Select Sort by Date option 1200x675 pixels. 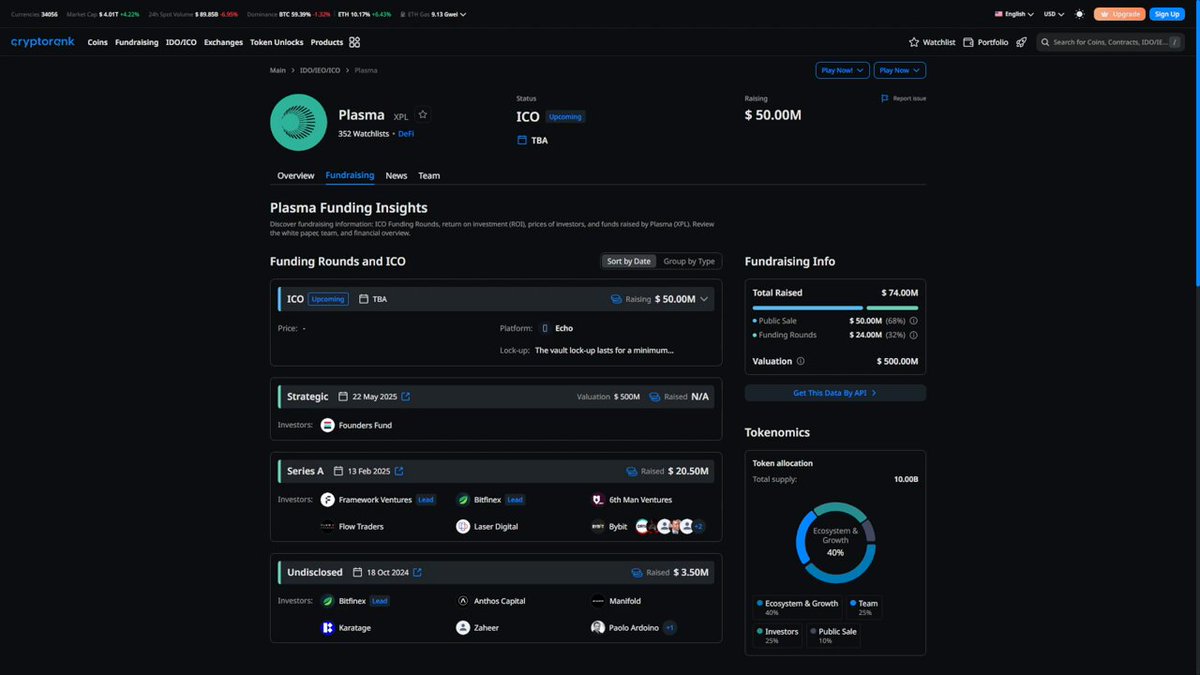coord(628,261)
